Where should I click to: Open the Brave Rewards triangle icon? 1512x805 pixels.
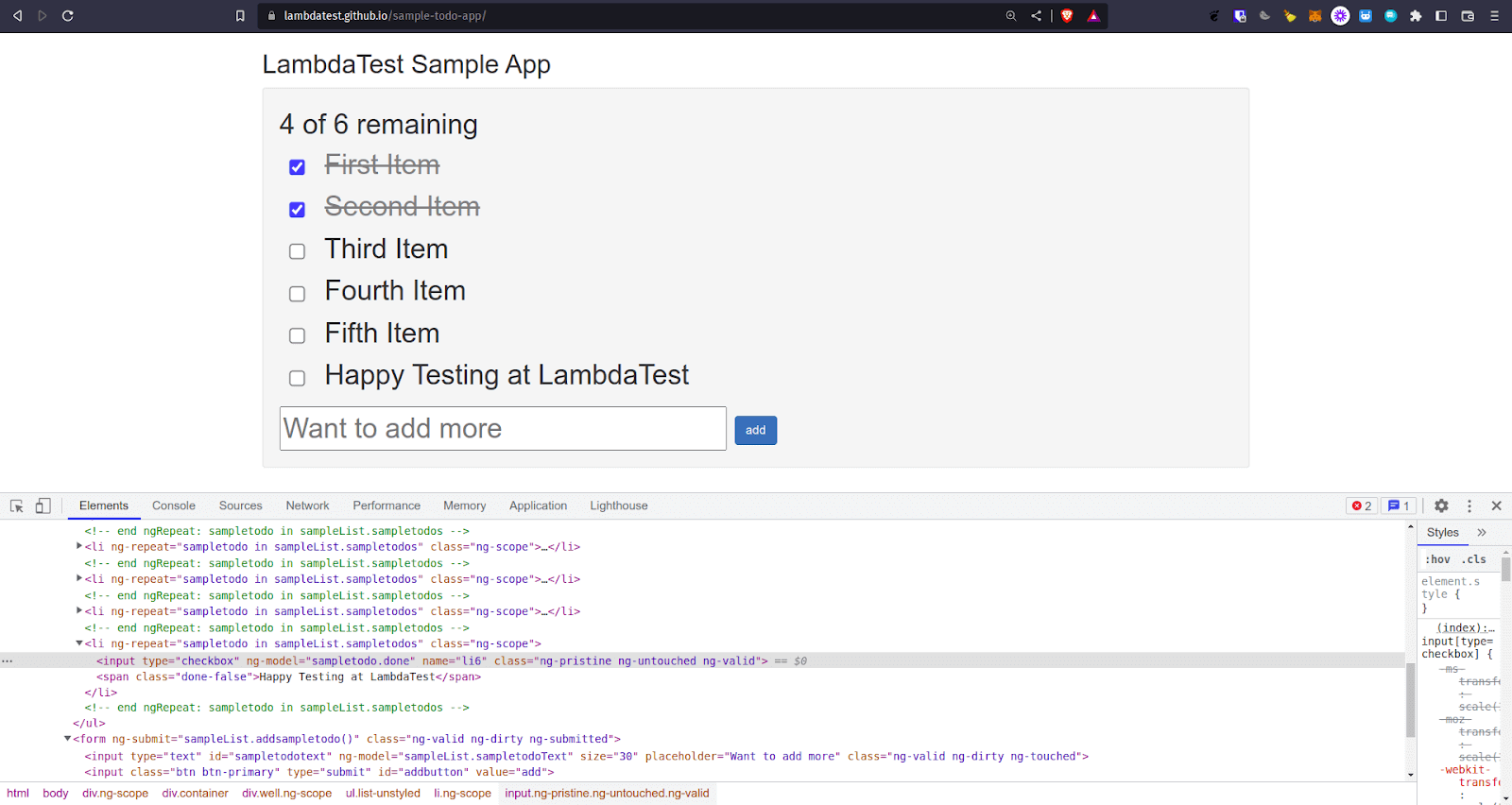(x=1093, y=16)
